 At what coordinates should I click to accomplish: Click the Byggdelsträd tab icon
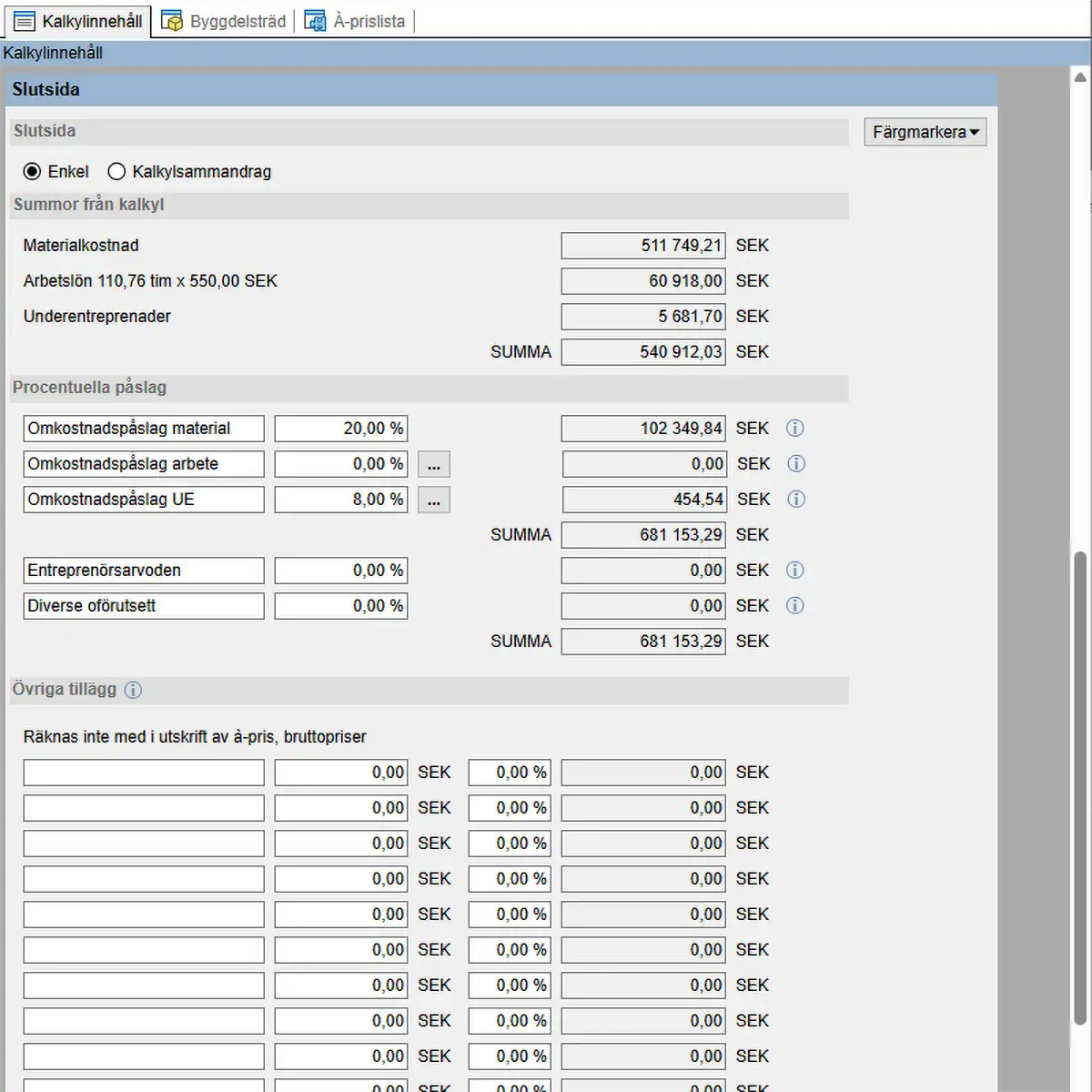tap(172, 21)
